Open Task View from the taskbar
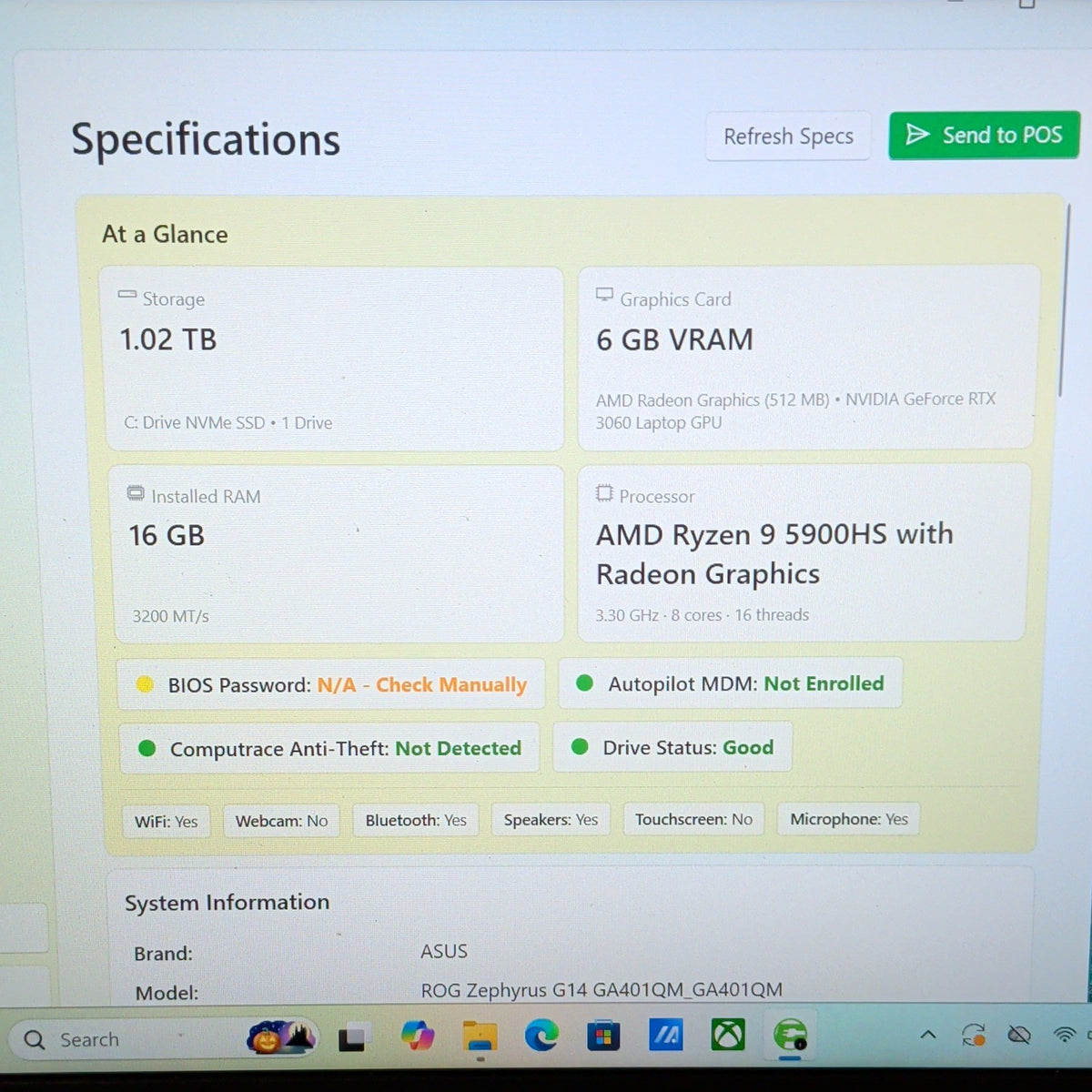Screen dimensions: 1092x1092 click(355, 1037)
